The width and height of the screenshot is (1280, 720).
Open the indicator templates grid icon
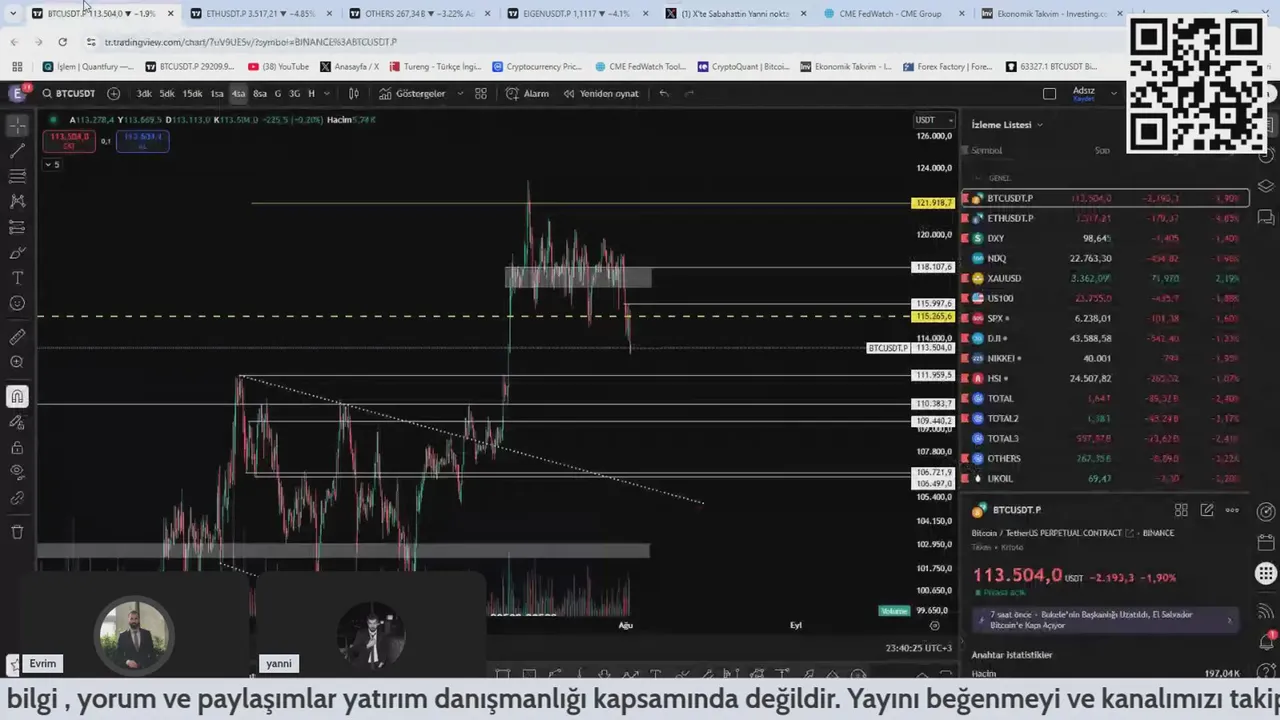click(x=481, y=93)
